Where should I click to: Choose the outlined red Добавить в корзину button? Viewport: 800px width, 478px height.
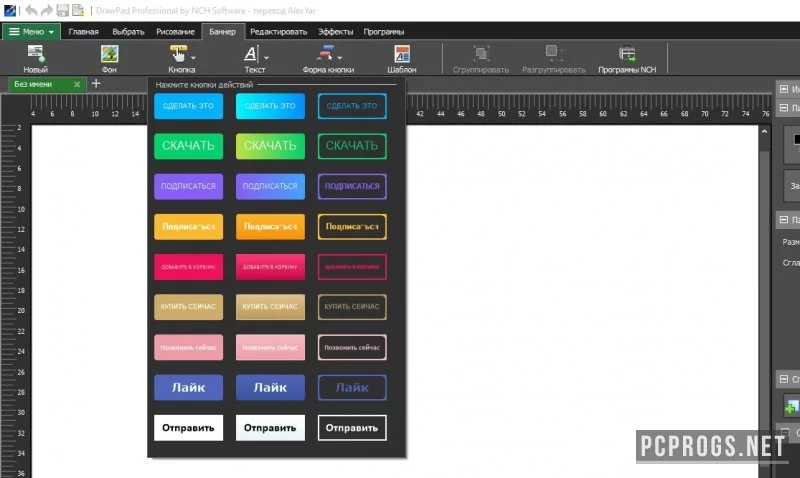tap(352, 267)
